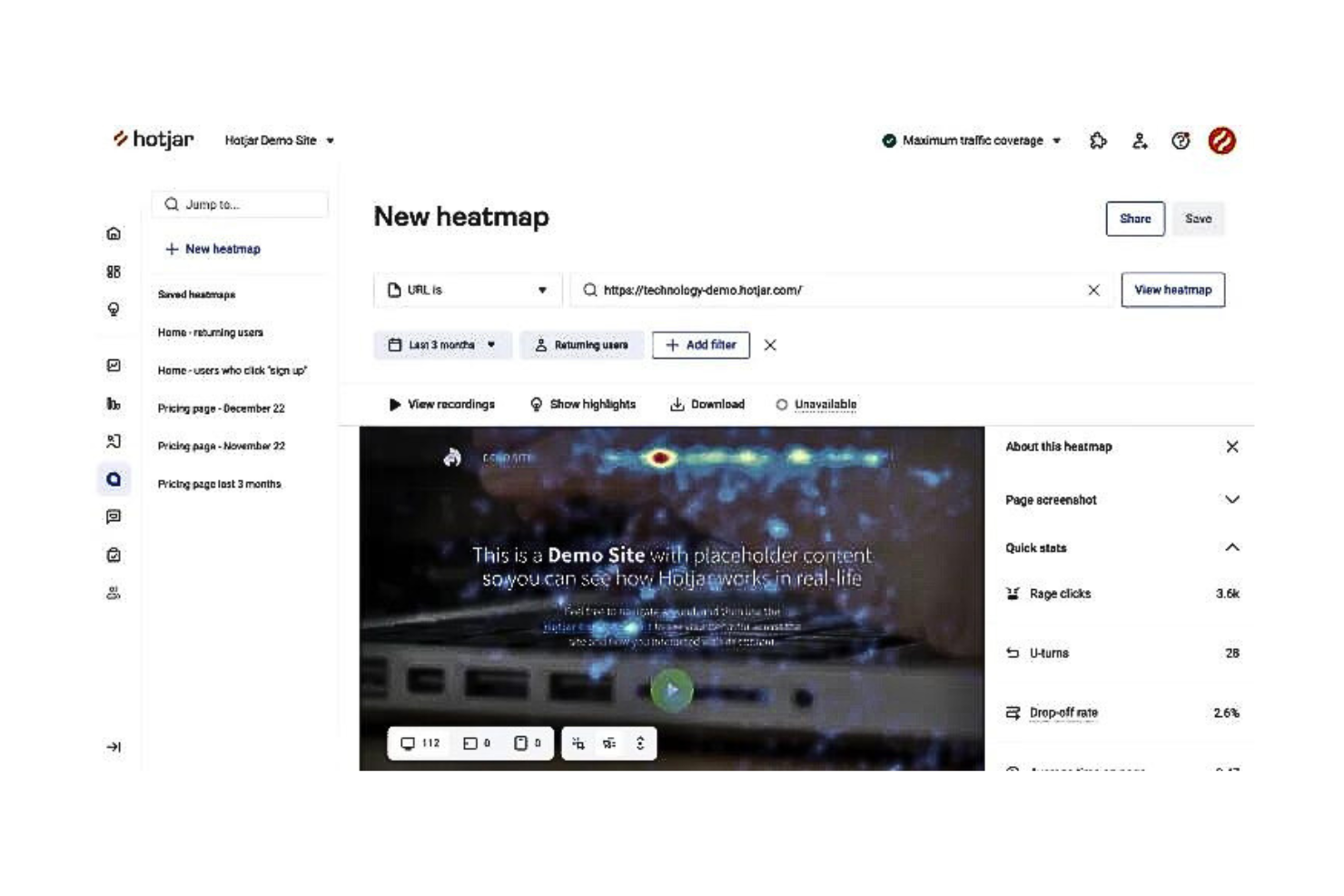Click the Add filter button
The height and width of the screenshot is (896, 1344).
pos(701,345)
